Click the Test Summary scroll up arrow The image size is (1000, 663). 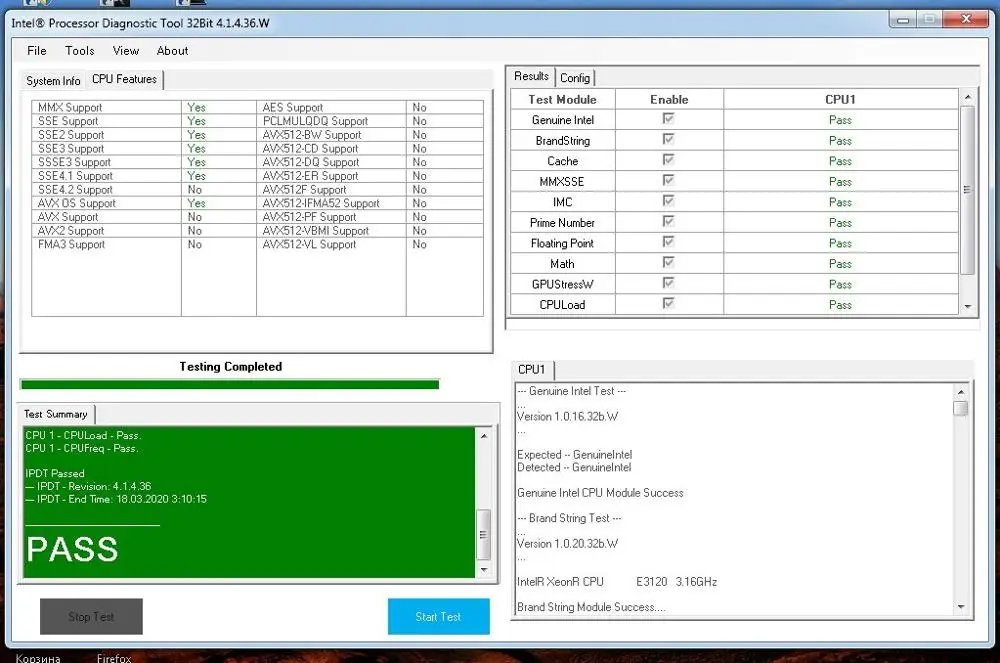483,436
